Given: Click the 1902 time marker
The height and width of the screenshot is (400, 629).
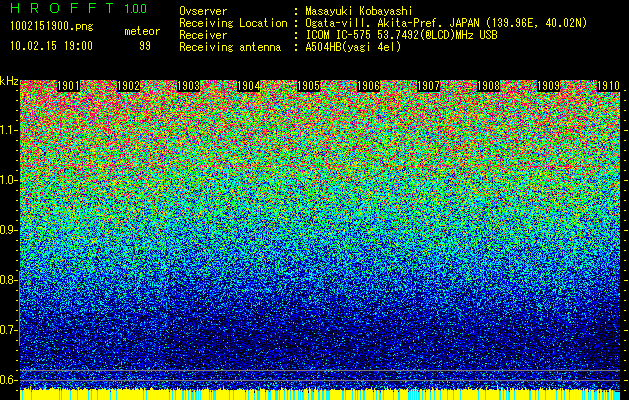Looking at the screenshot, I should pos(128,86).
